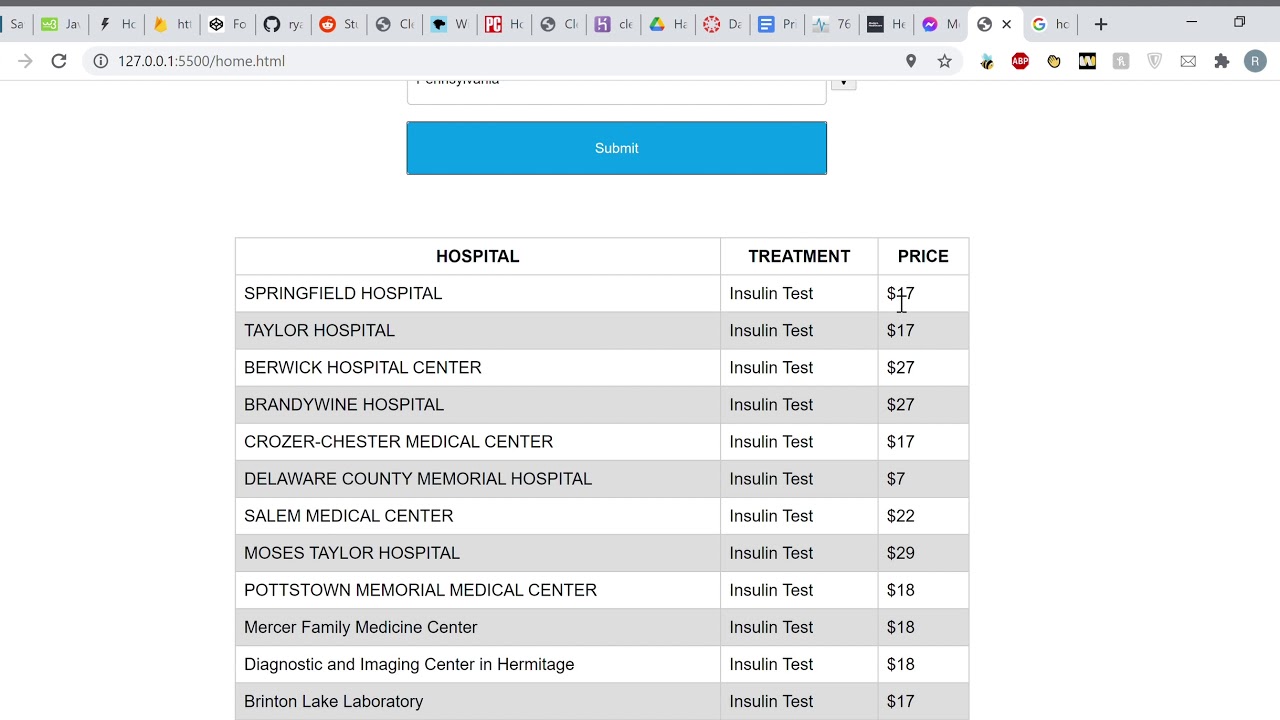Open the Chrome profile avatar R

(1255, 61)
